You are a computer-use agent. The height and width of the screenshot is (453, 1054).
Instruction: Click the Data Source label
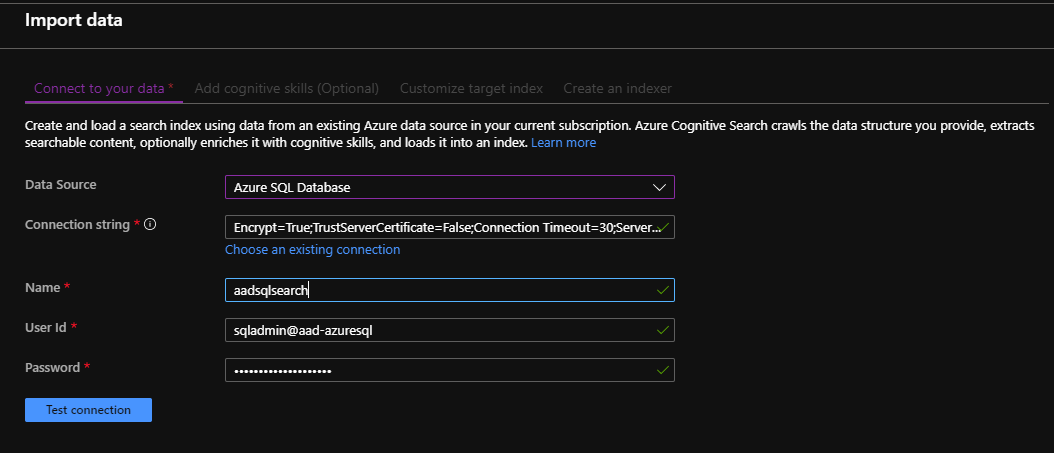(x=60, y=184)
